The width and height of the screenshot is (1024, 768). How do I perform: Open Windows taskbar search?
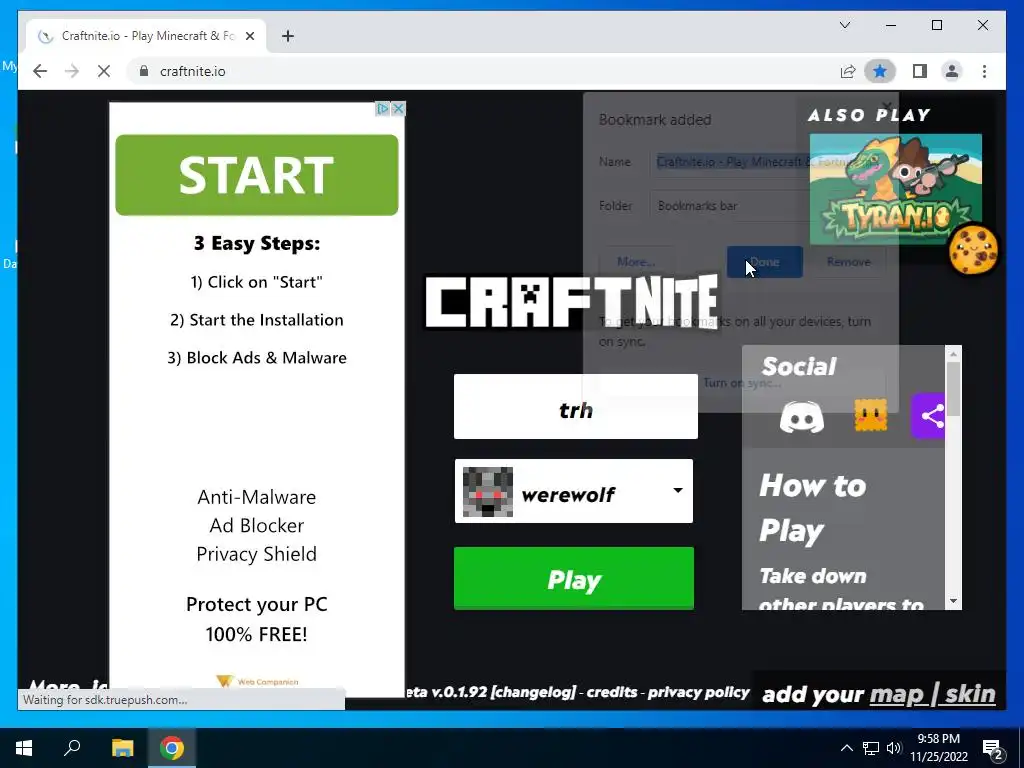[72, 748]
